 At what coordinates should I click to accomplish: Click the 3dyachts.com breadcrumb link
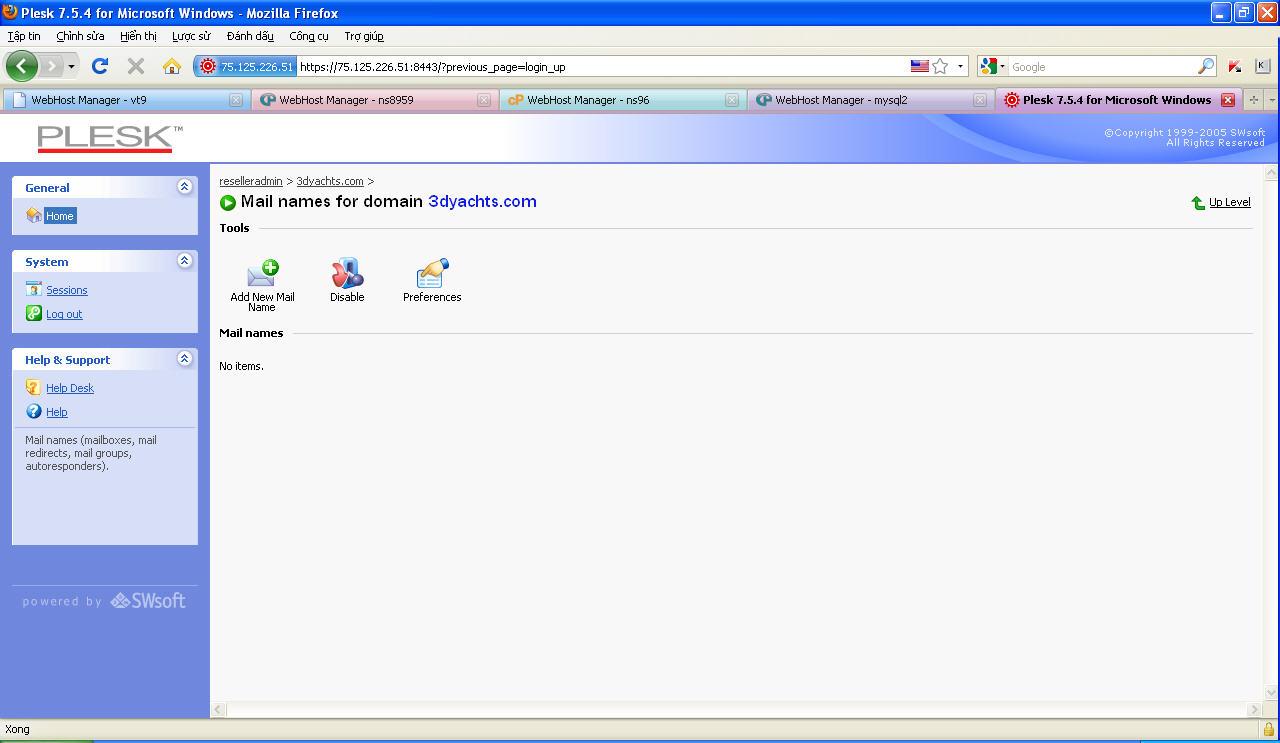tap(330, 181)
